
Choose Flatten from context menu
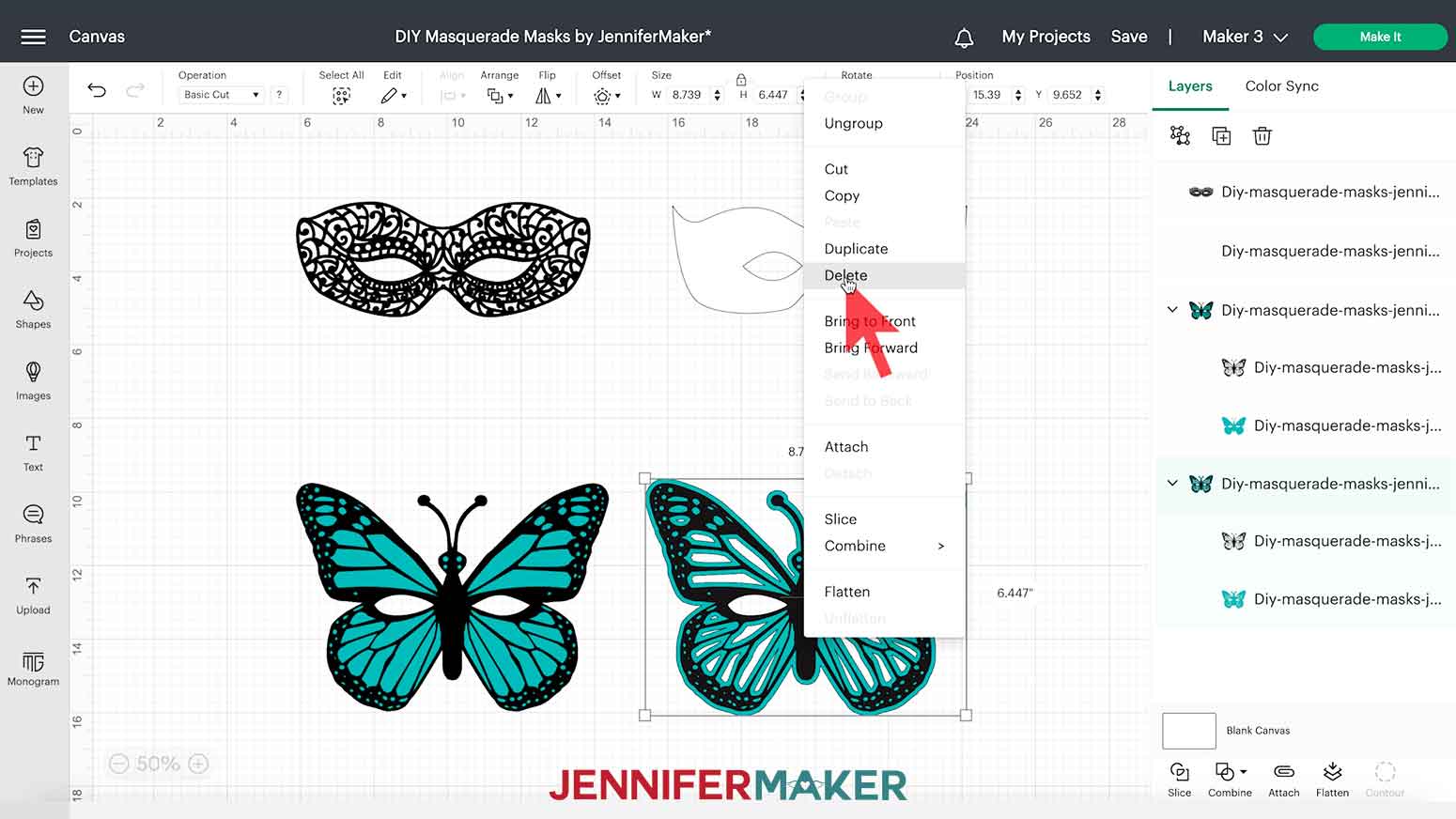pos(847,592)
